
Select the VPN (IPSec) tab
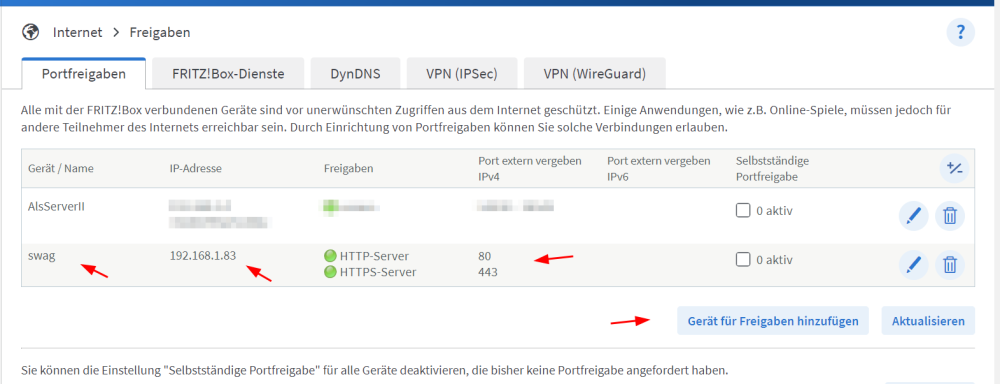point(462,73)
